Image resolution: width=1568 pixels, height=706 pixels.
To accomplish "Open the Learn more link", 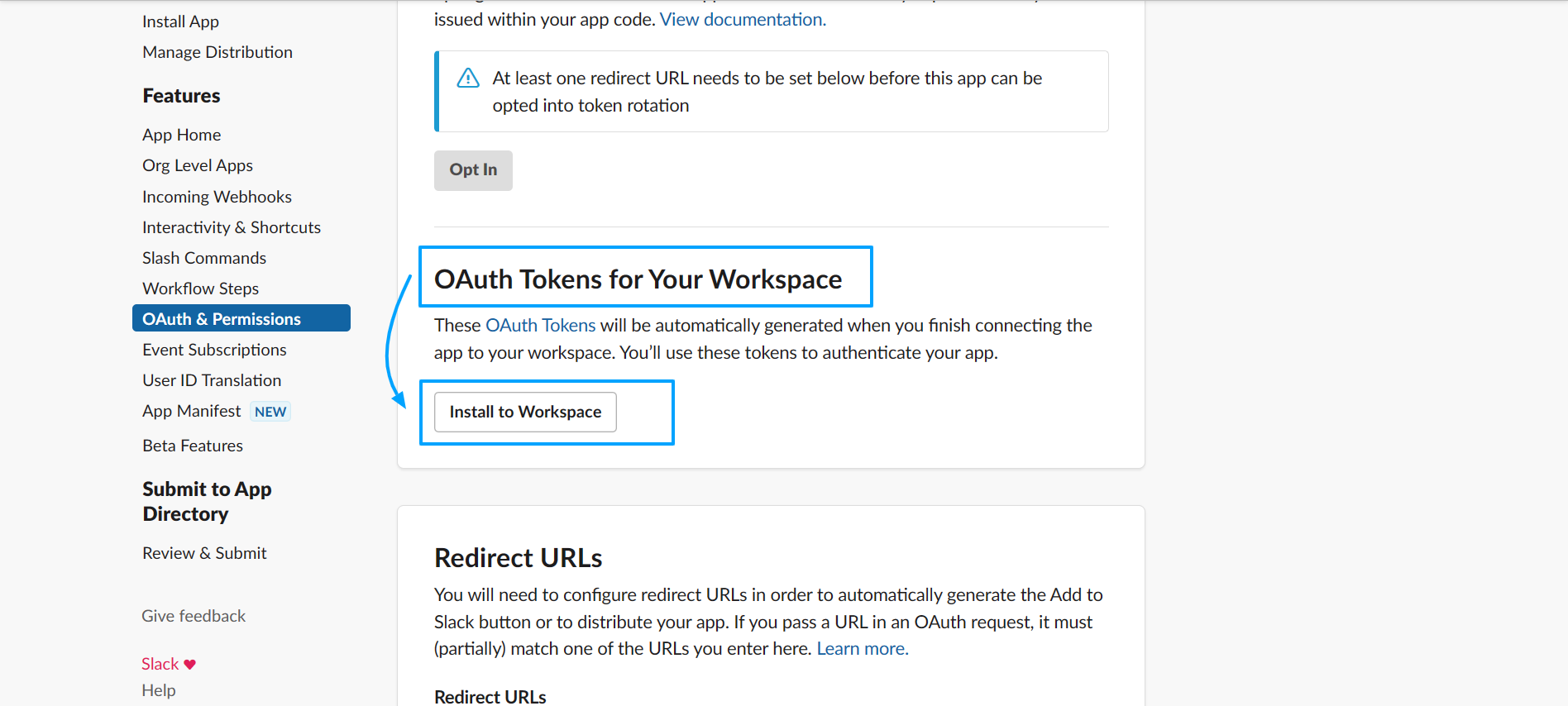I will pyautogui.click(x=863, y=649).
